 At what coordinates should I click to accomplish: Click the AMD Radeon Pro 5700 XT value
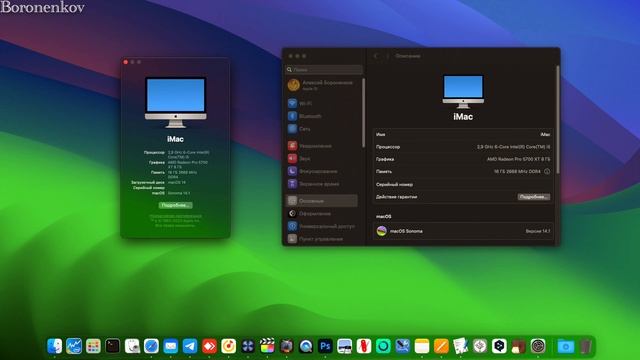pyautogui.click(x=518, y=159)
